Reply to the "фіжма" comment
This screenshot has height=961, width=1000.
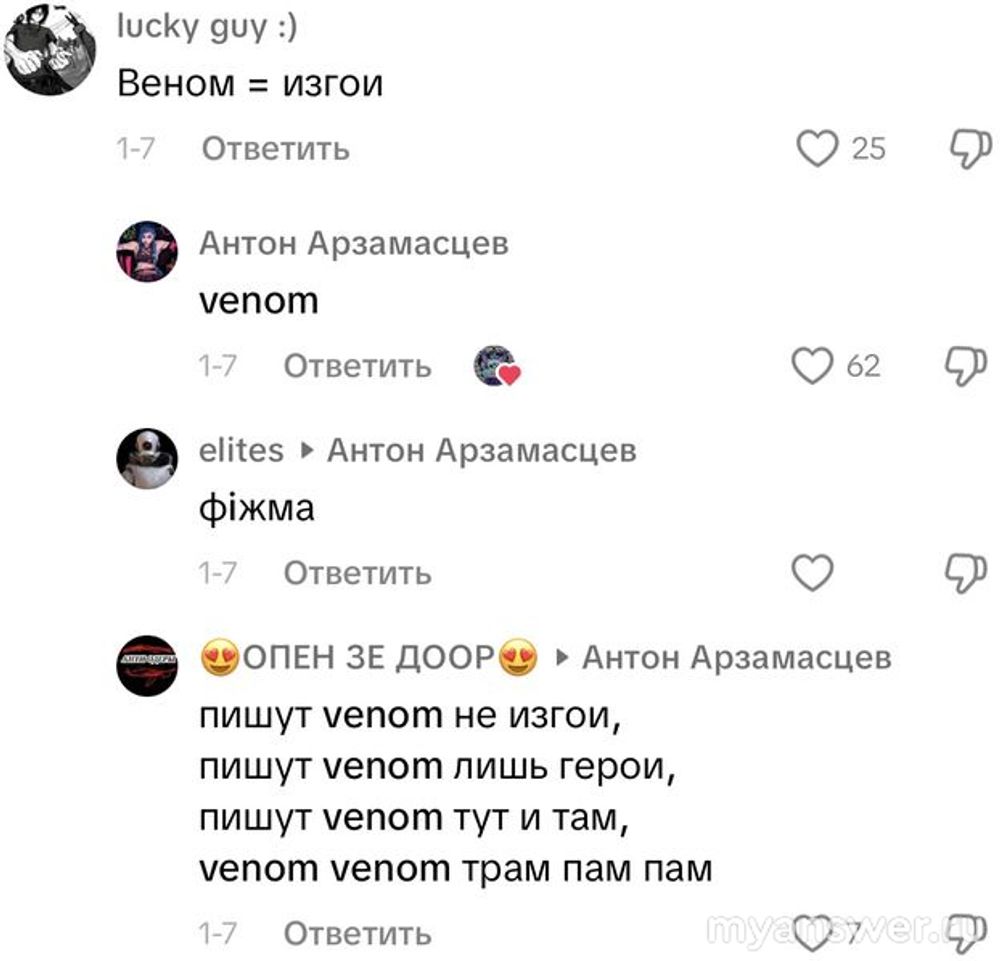[357, 573]
